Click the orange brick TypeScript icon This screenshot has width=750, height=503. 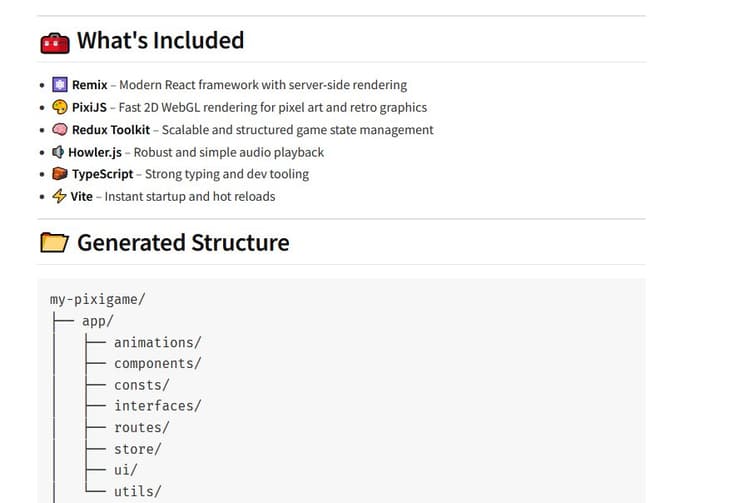point(60,174)
